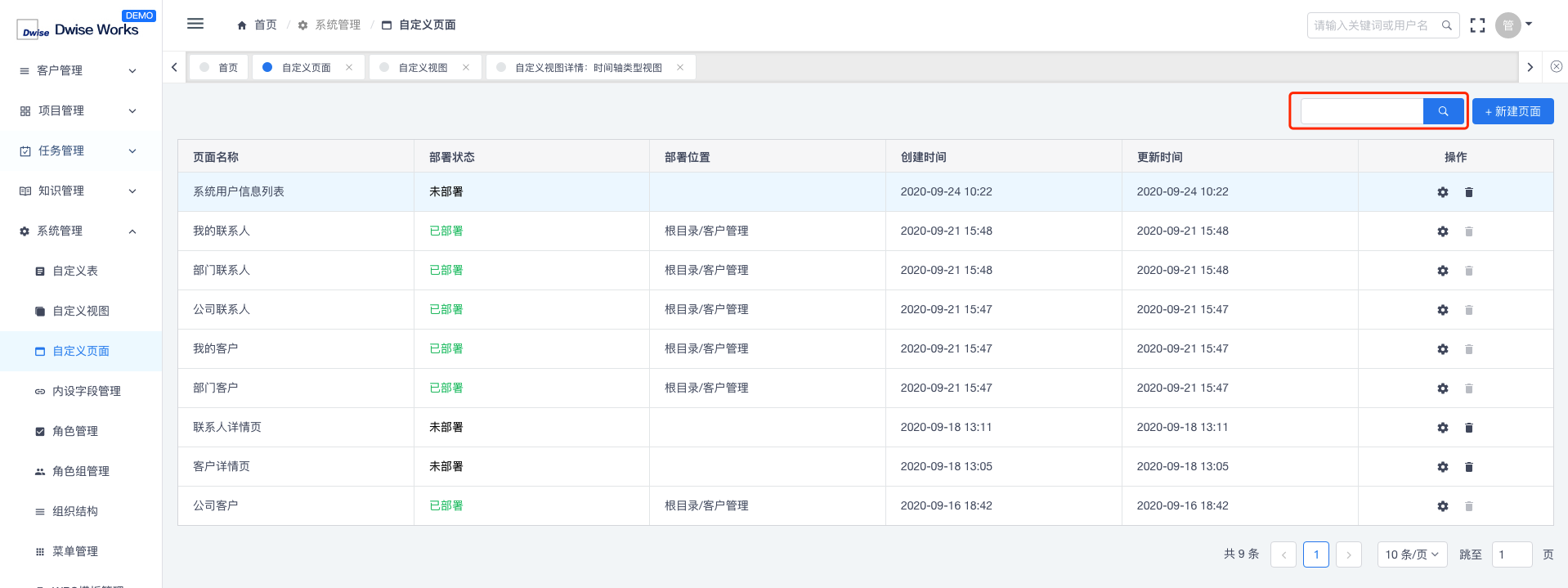Click 已部署 status in 我的联系人 row
Image resolution: width=1568 pixels, height=588 pixels.
point(446,231)
